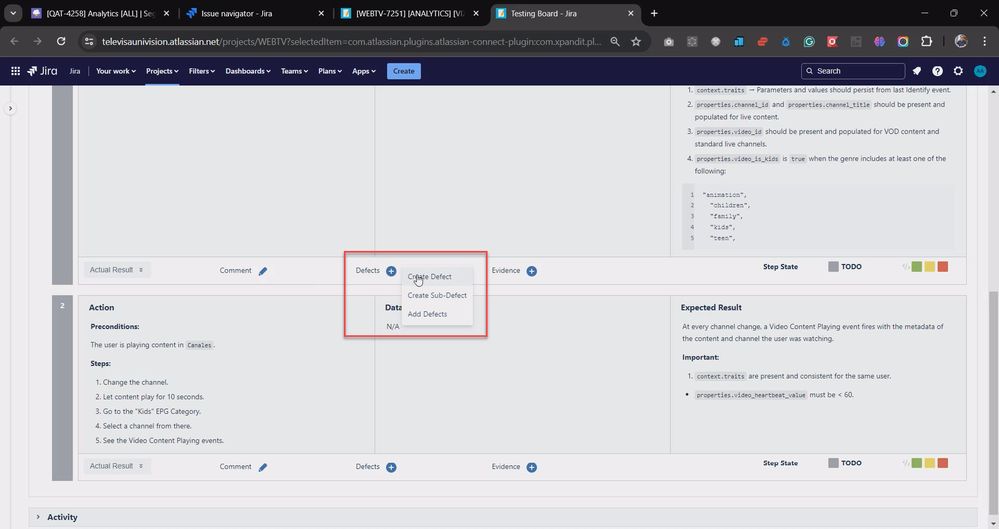
Task: Set step 1 state to yellow
Action: 930,266
